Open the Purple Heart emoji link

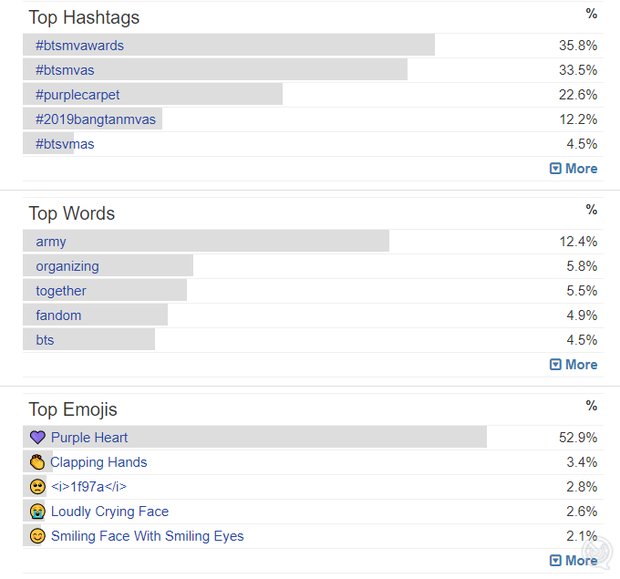89,437
